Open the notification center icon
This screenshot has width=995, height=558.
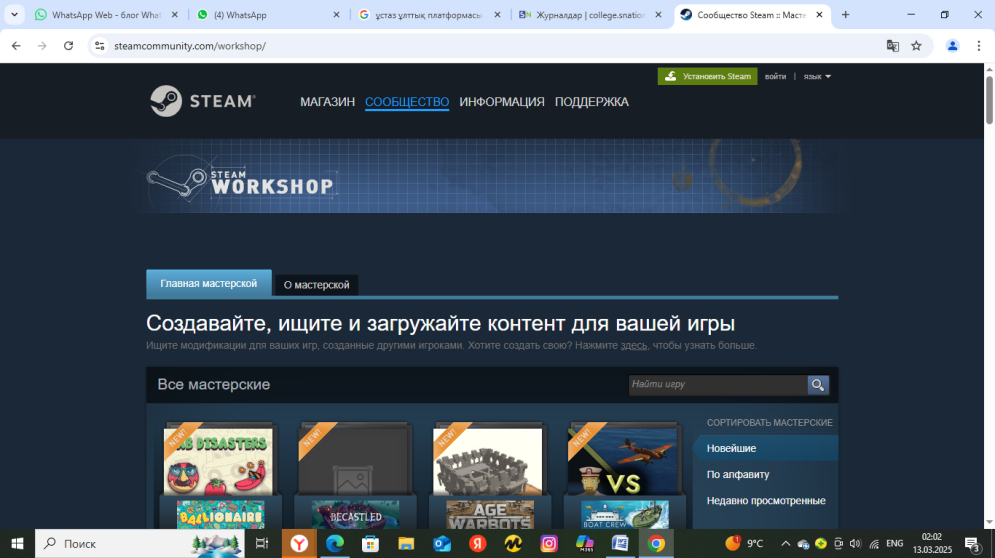[972, 543]
